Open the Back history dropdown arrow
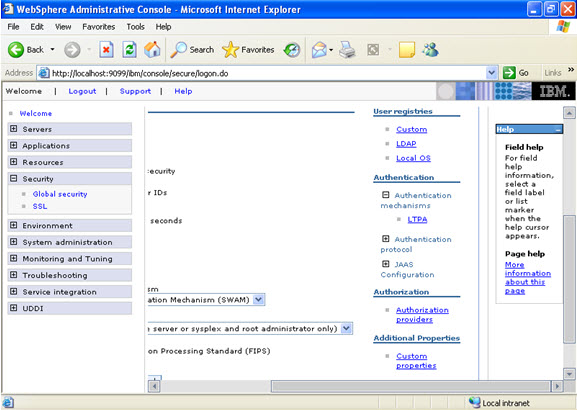Screen dimensions: 577x410 52,49
